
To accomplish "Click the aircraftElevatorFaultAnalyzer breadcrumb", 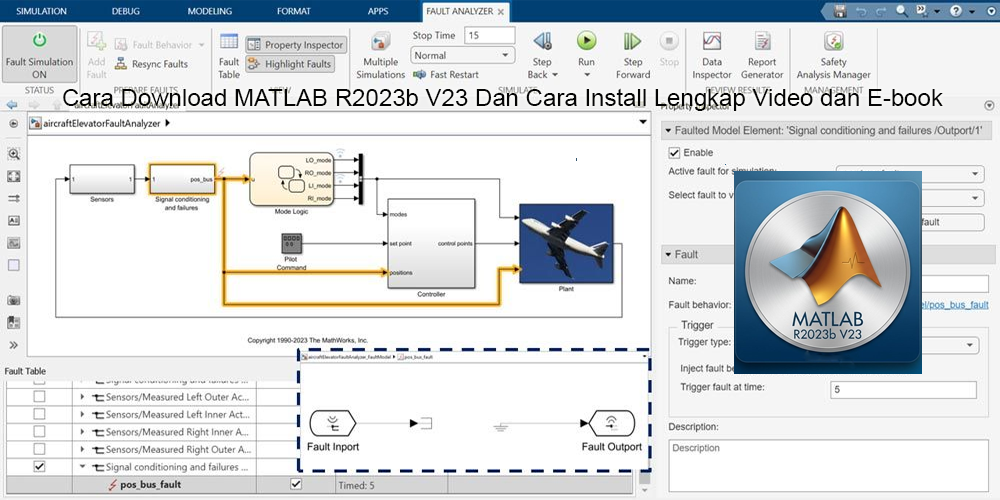I will [103, 124].
